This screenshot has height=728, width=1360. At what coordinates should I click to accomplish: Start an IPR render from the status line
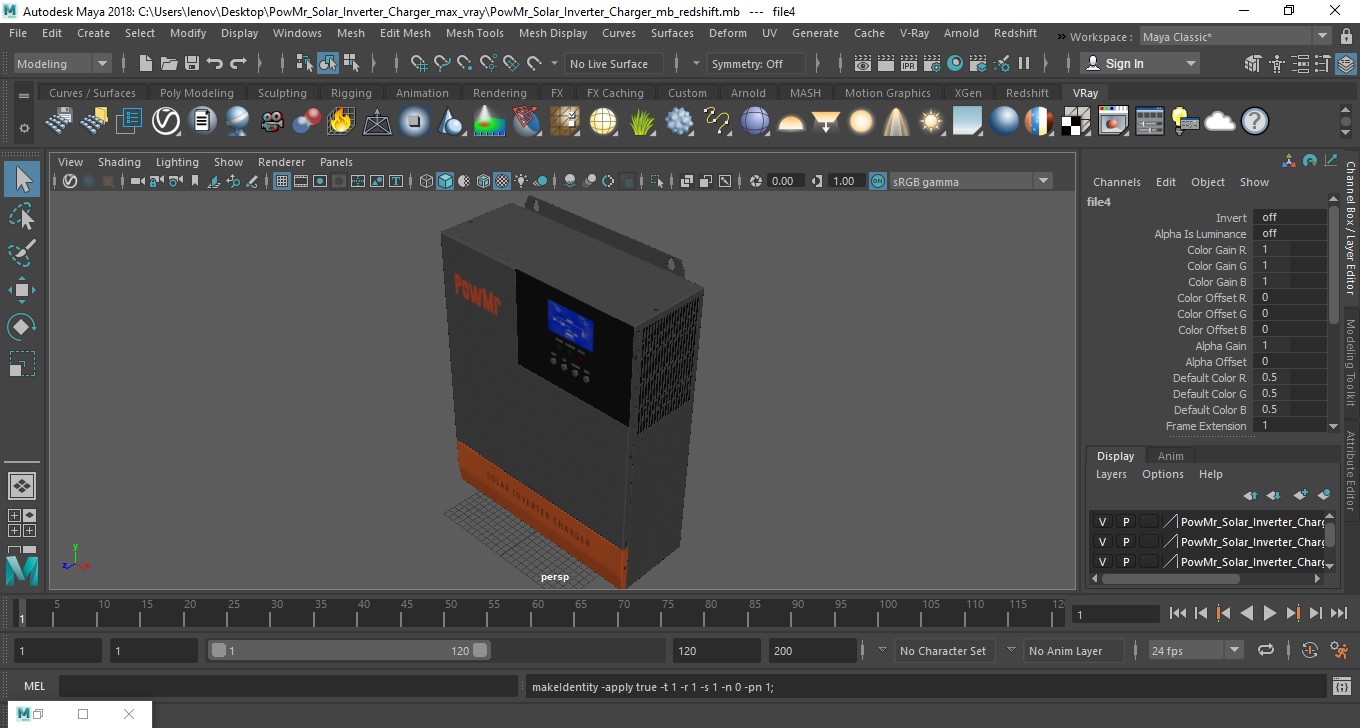pyautogui.click(x=909, y=63)
